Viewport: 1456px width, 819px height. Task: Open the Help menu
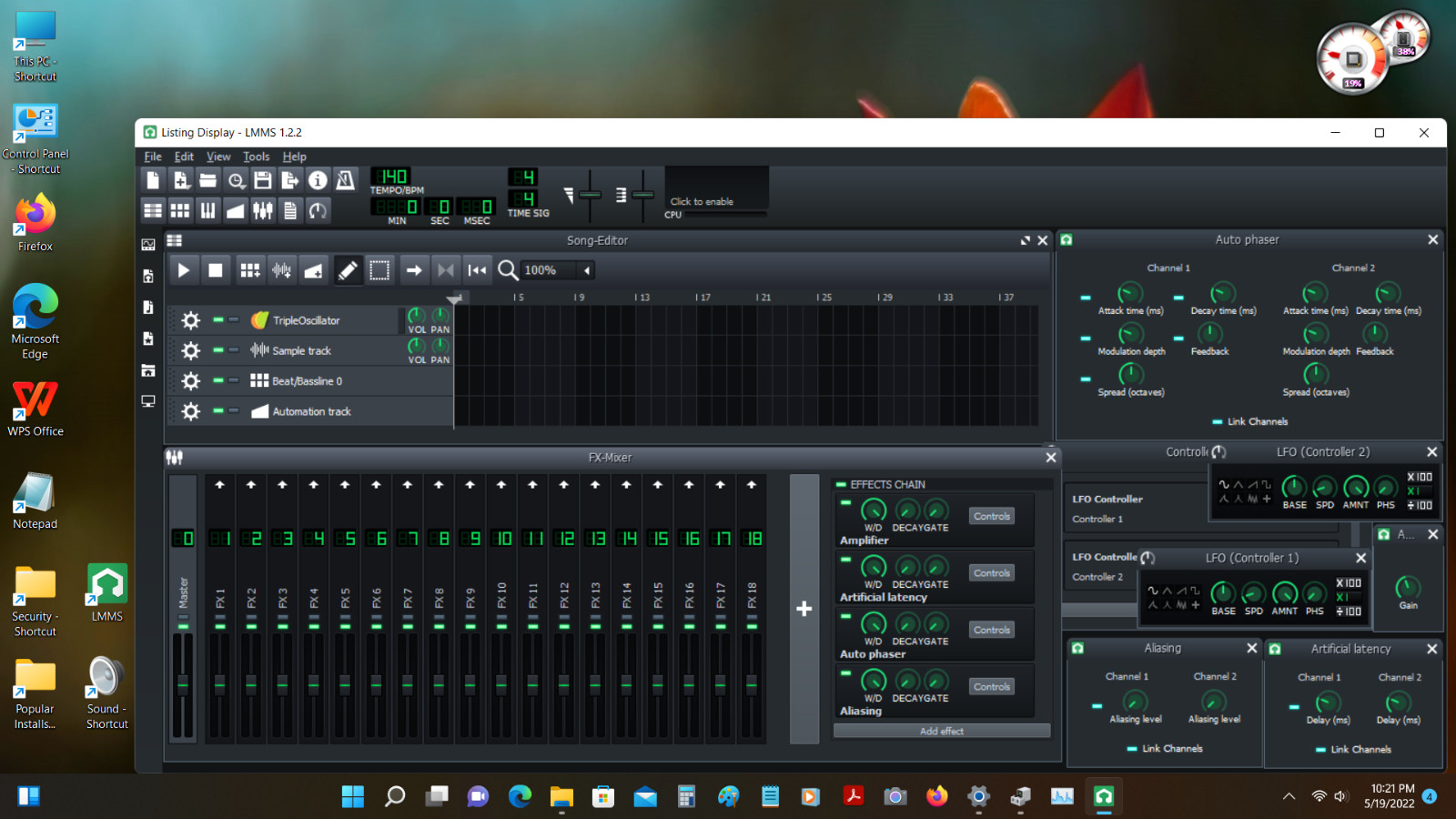(x=294, y=157)
